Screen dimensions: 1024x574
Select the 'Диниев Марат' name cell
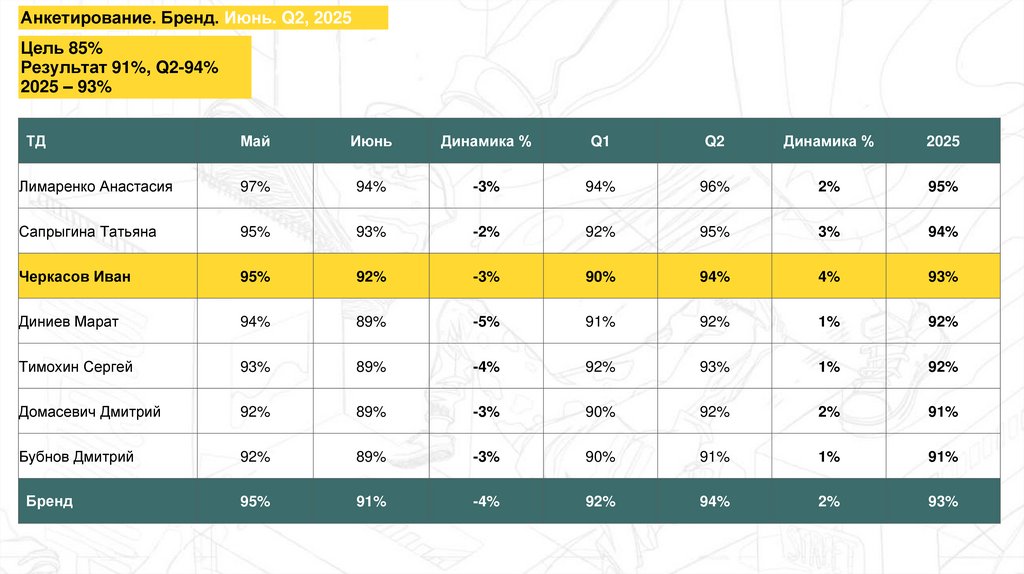pos(69,321)
